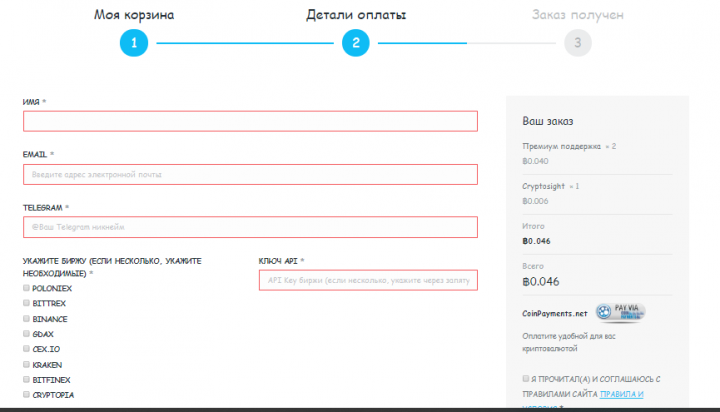Viewport: 720px width, 412px height.
Task: Check the GDAX exchange checkbox
Action: tap(26, 333)
